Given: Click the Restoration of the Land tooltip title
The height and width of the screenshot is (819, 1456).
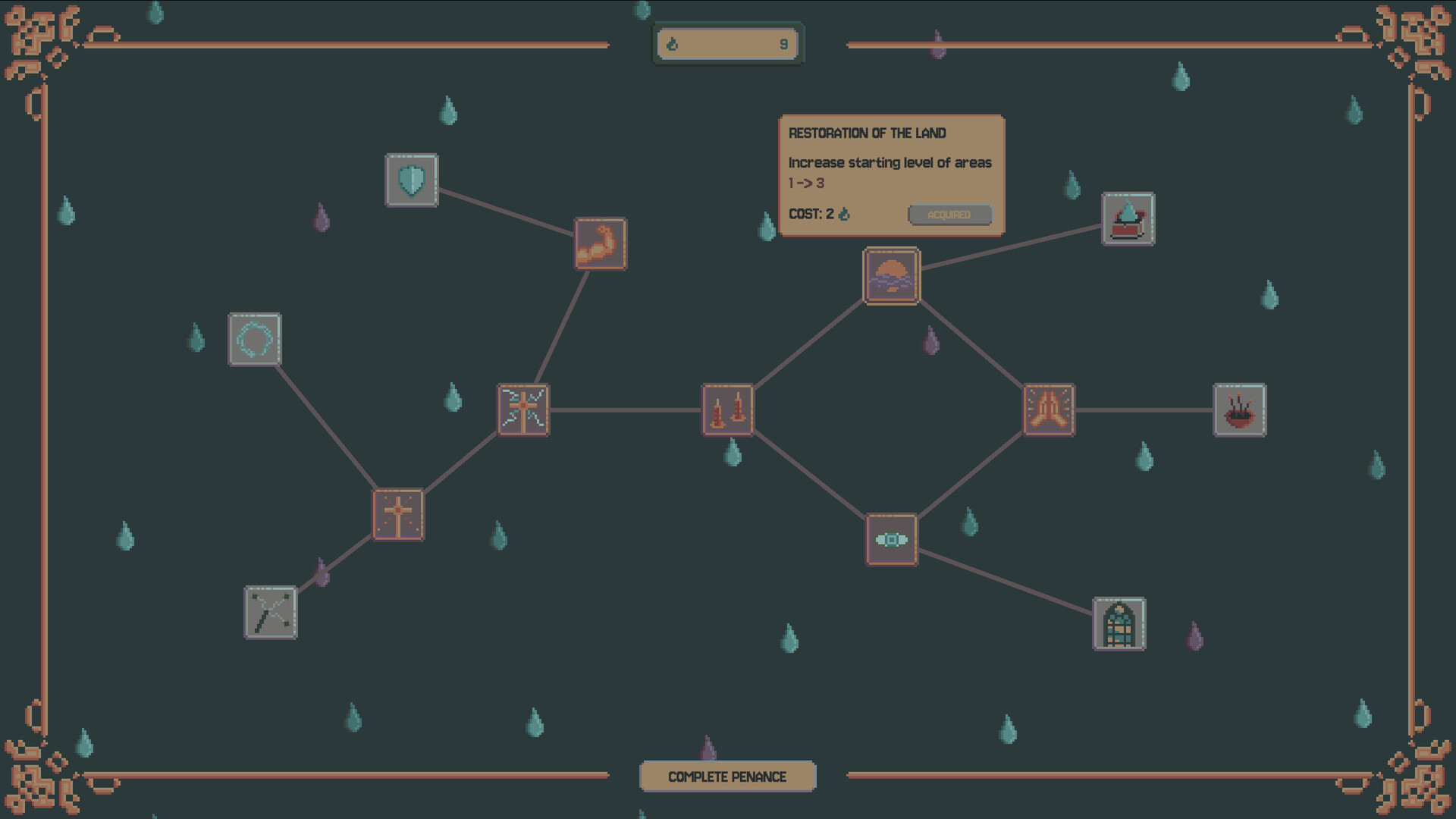Looking at the screenshot, I should [867, 133].
